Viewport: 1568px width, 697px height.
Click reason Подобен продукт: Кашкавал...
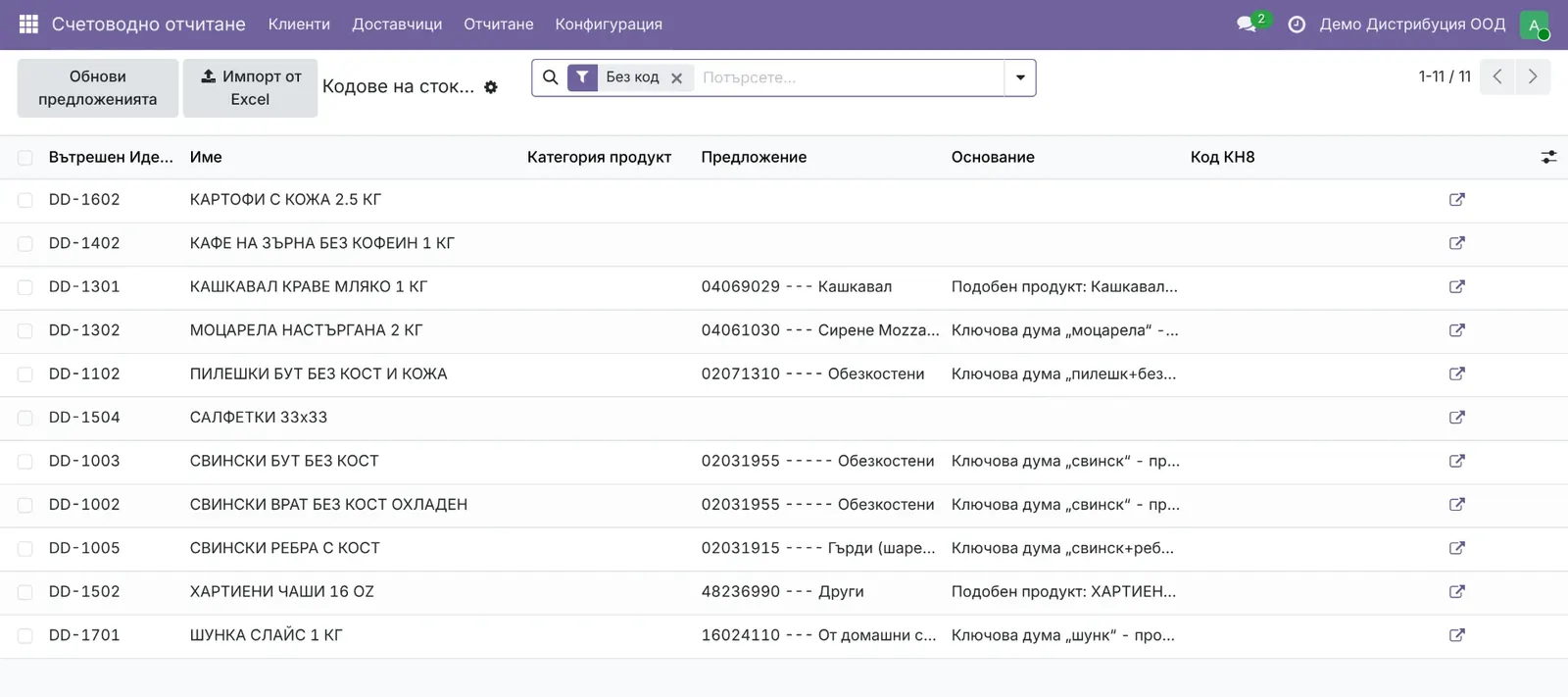[x=1064, y=287]
